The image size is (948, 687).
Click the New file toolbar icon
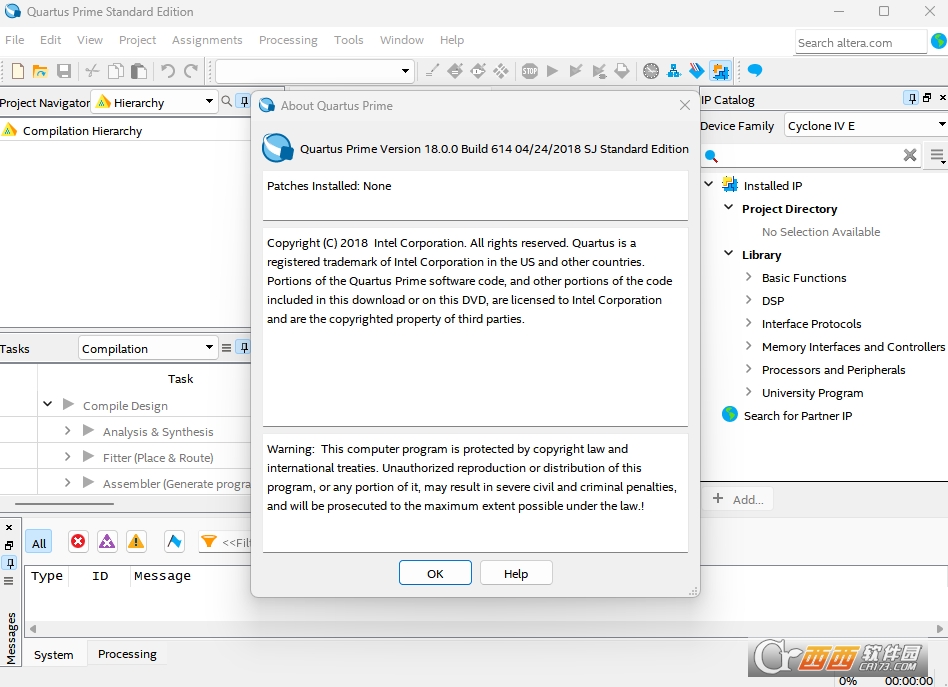click(x=18, y=71)
